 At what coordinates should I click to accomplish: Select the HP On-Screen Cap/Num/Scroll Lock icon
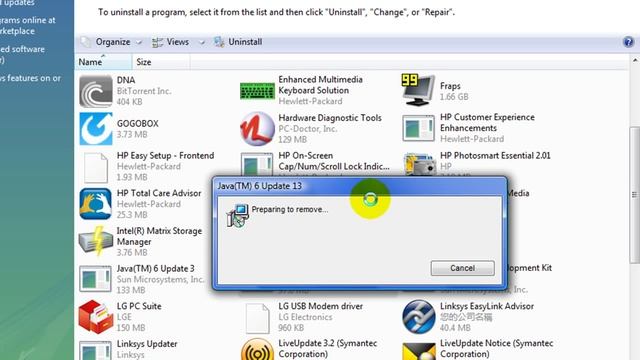[257, 164]
